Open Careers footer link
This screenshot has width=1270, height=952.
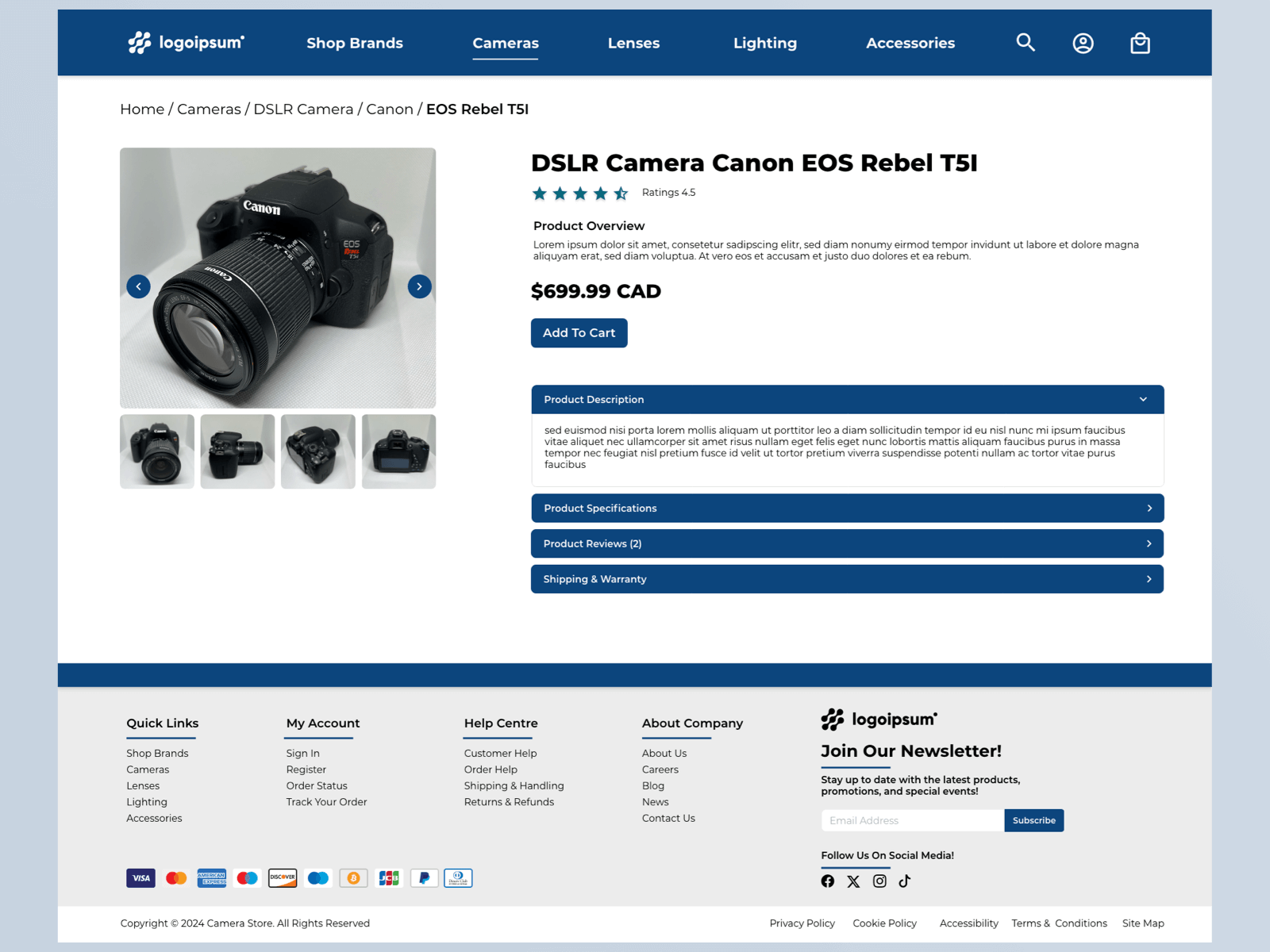660,770
